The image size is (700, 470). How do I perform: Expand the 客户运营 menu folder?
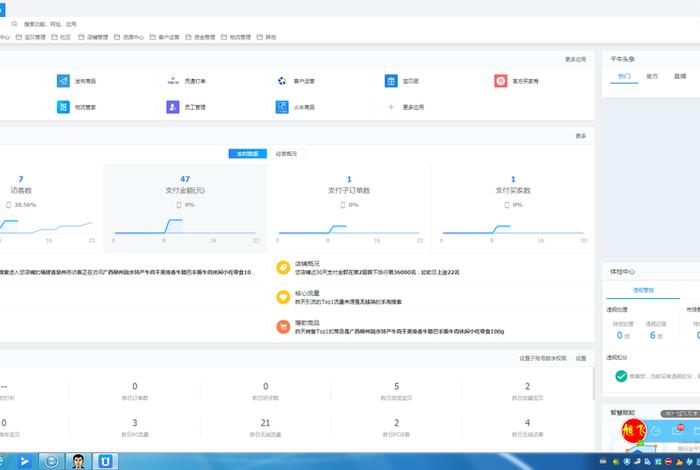pos(164,37)
